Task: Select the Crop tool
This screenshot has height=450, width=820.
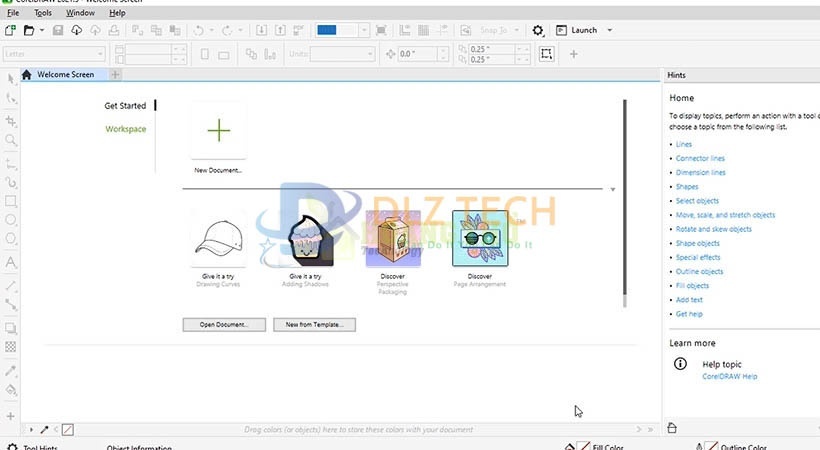Action: [x=11, y=120]
